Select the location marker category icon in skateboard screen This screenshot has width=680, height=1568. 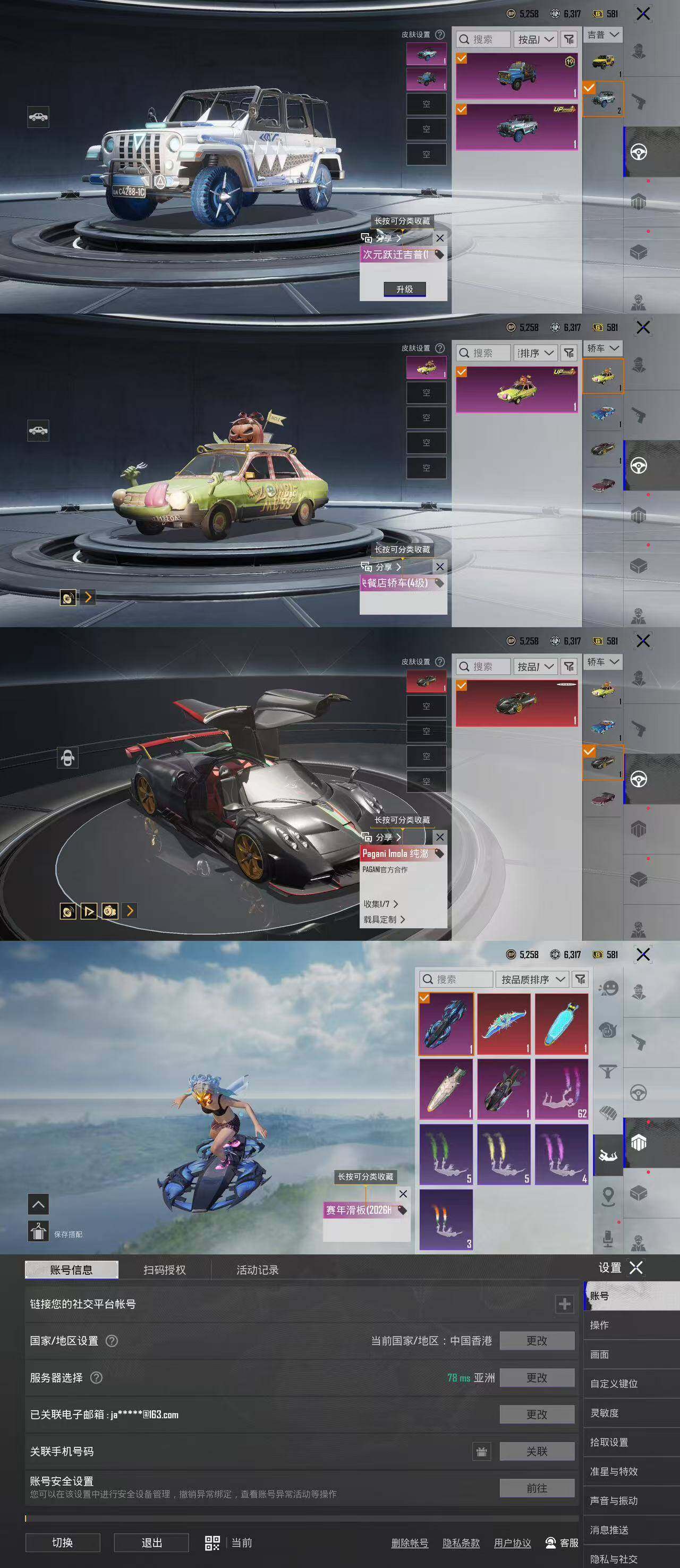pos(608,1196)
